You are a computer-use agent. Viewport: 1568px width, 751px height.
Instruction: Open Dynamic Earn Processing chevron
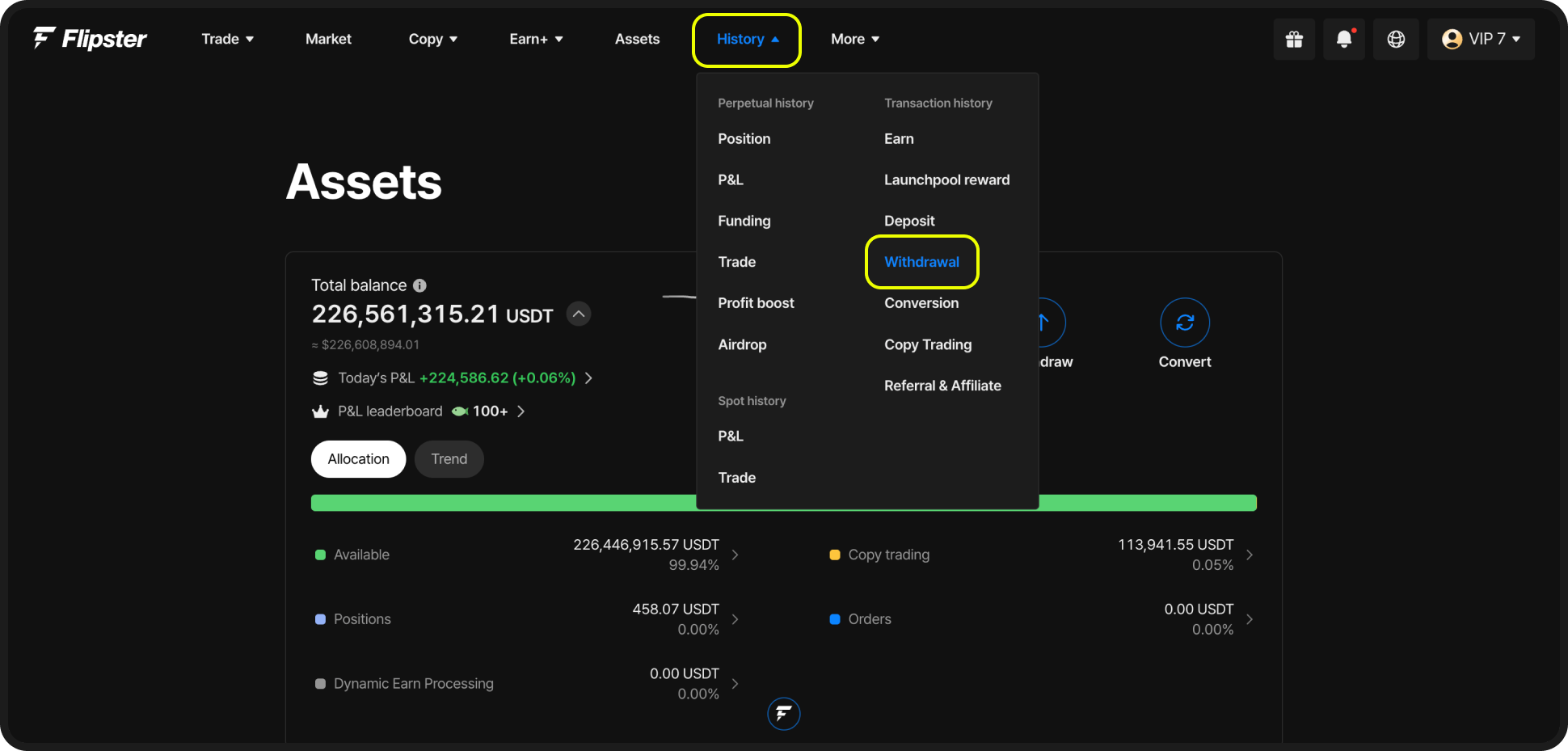735,684
